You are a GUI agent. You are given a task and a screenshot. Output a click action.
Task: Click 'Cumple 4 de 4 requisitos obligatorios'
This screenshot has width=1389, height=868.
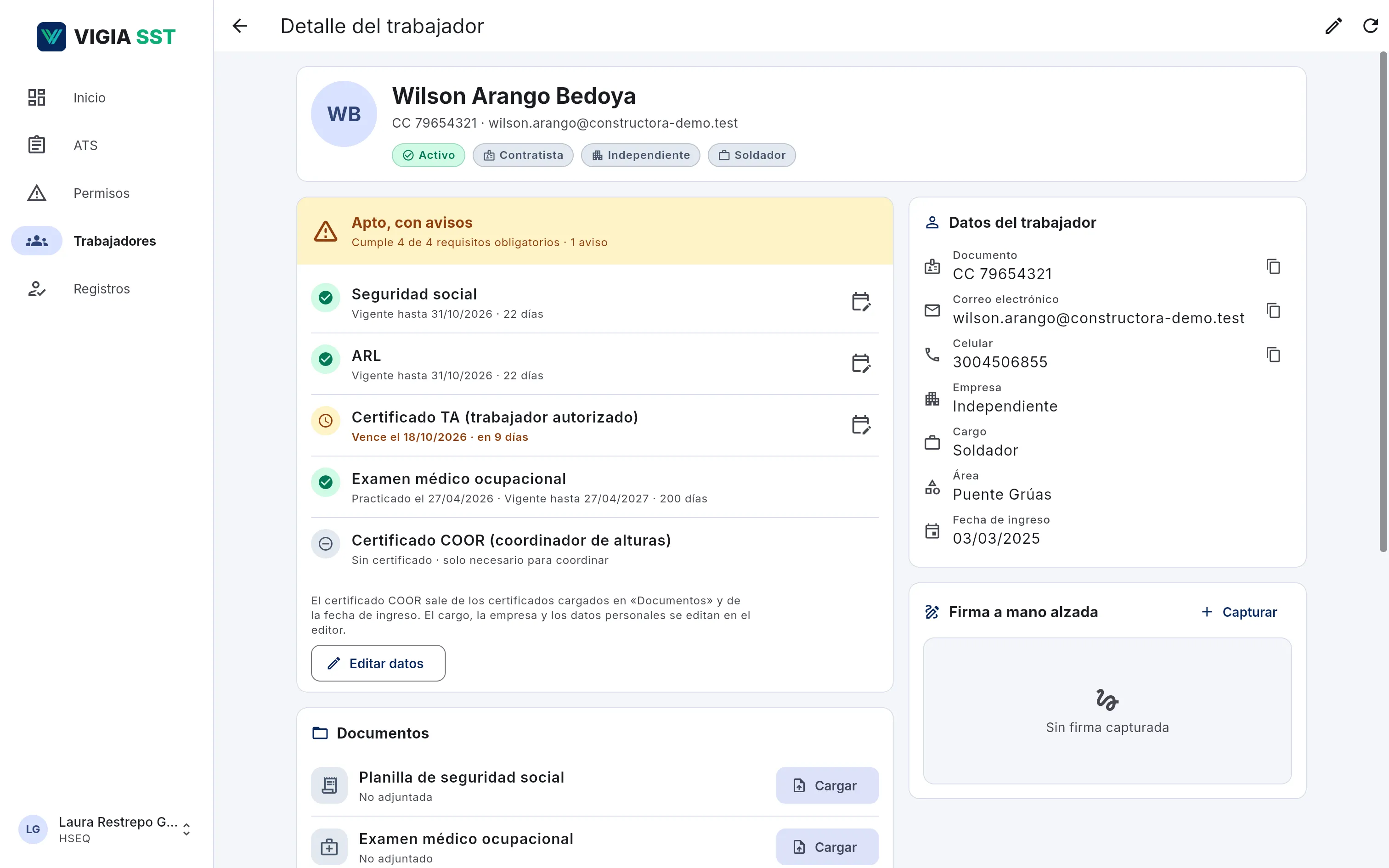(456, 243)
